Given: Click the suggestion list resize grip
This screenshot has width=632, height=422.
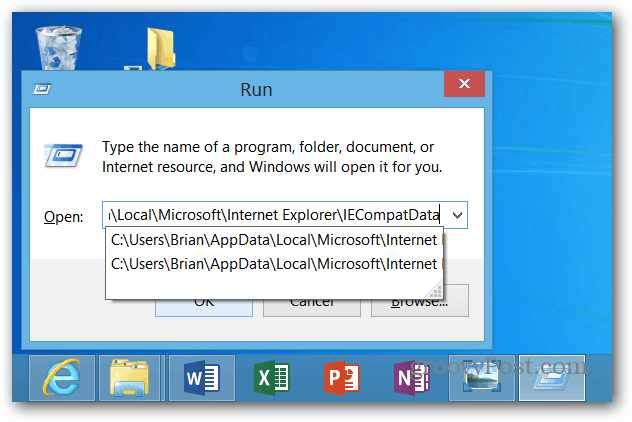Looking at the screenshot, I should click(x=437, y=291).
